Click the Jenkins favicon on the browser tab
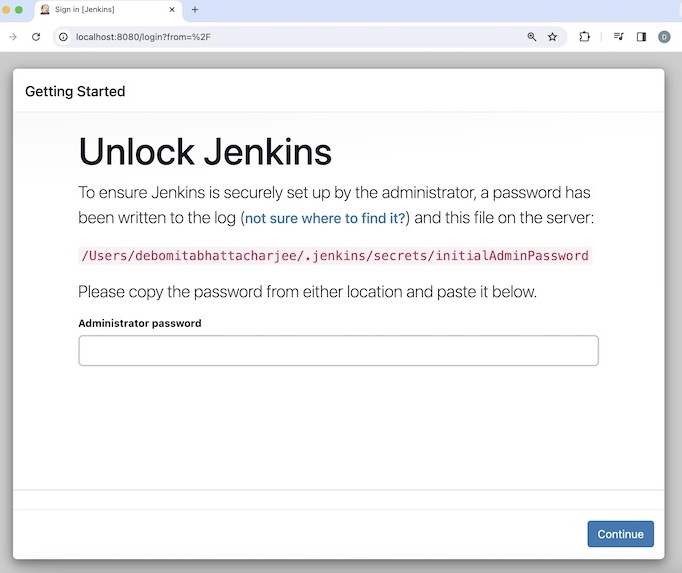The height and width of the screenshot is (573, 682). [45, 10]
